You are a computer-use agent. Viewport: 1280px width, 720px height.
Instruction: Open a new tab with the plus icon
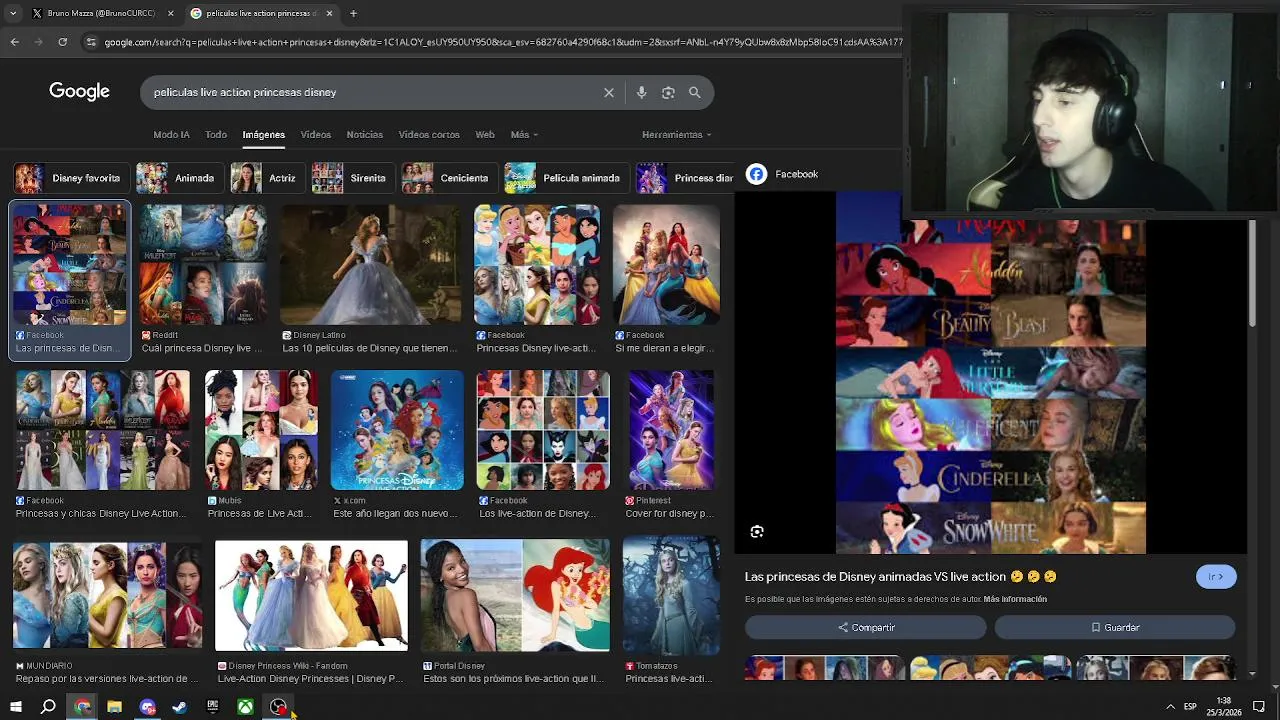(x=353, y=13)
